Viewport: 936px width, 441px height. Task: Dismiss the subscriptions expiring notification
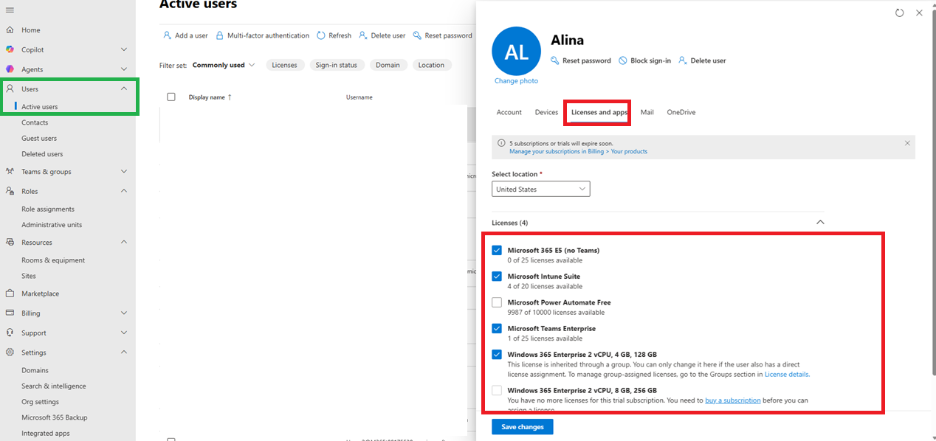907,143
